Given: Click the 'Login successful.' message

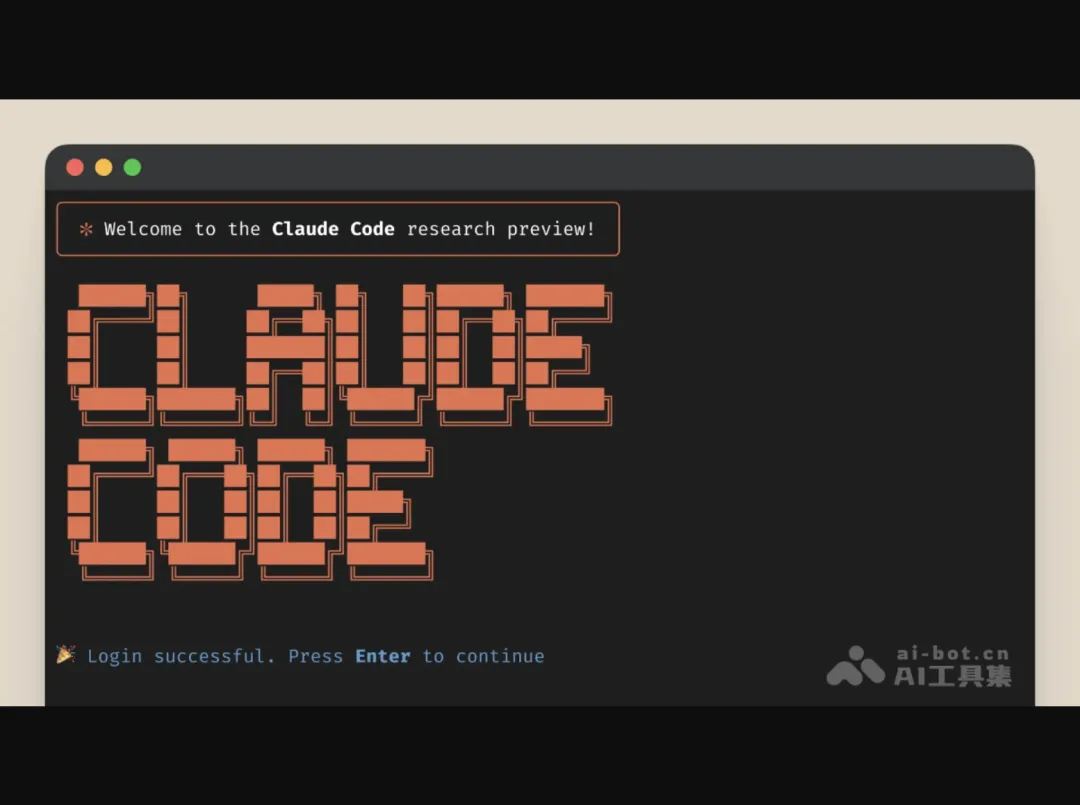Looking at the screenshot, I should click(x=181, y=656).
